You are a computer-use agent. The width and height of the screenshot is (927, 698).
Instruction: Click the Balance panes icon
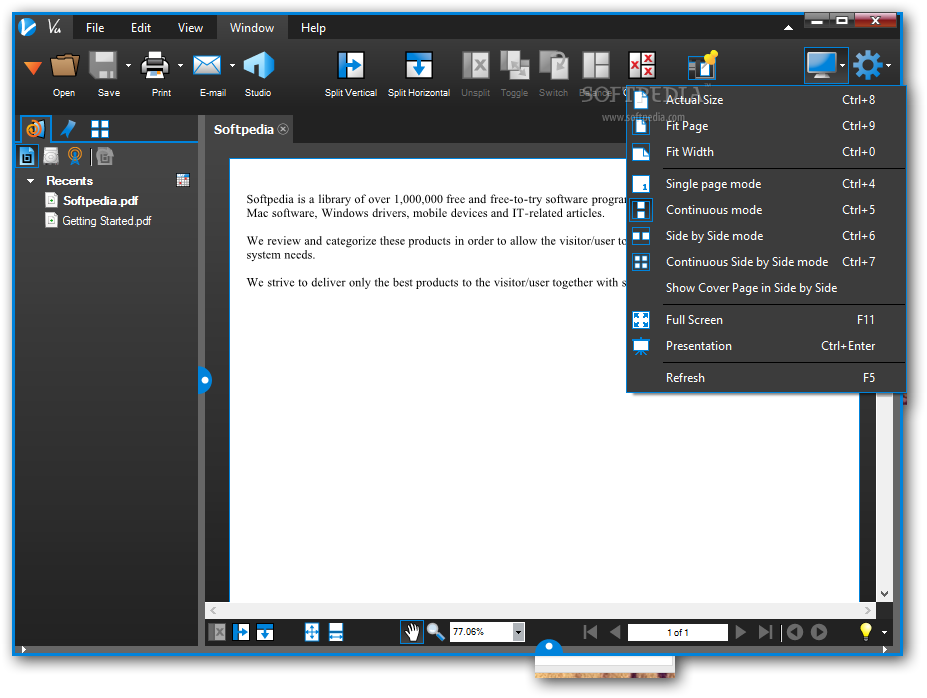click(x=595, y=66)
